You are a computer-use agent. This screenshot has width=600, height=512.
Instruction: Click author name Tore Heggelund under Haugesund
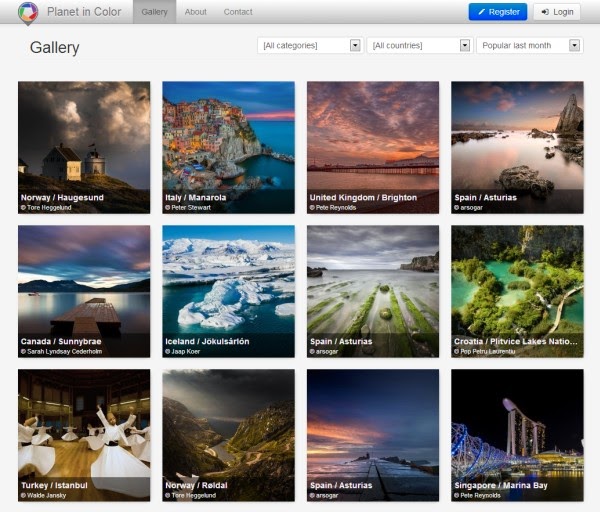click(49, 207)
